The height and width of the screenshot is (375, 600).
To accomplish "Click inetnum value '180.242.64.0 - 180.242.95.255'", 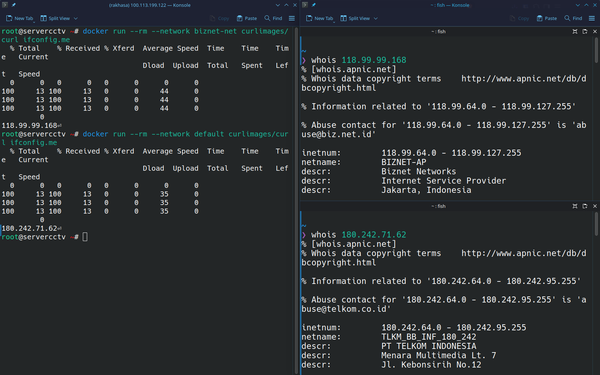I will coord(454,328).
